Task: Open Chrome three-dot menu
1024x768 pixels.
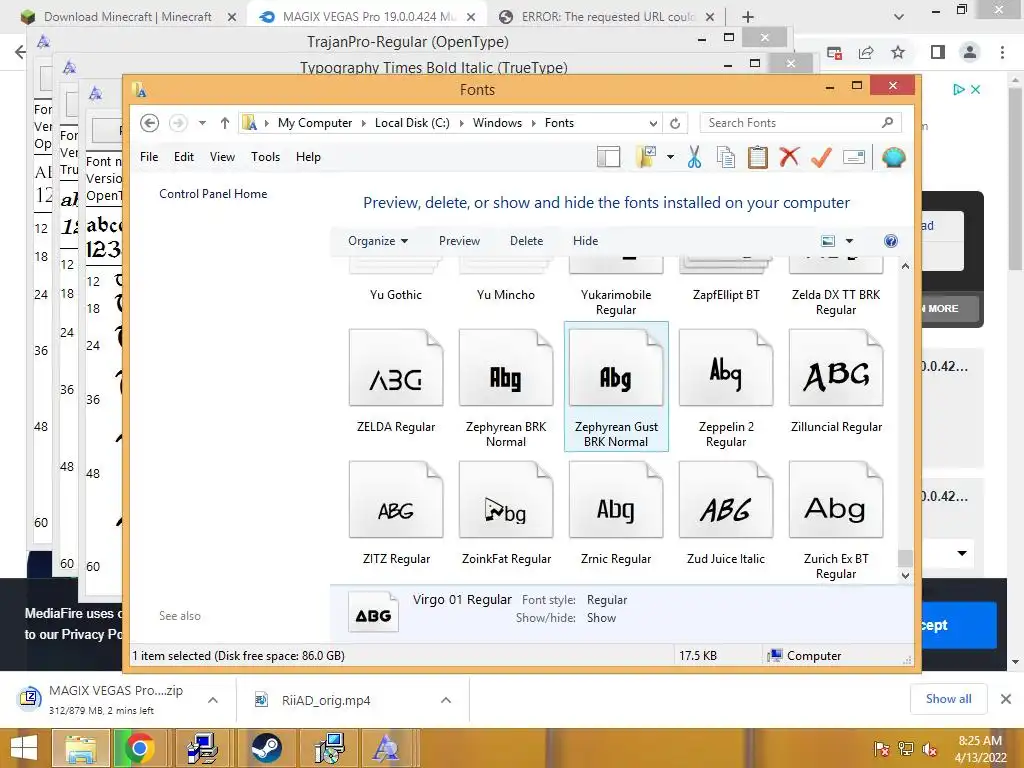Action: click(1002, 52)
